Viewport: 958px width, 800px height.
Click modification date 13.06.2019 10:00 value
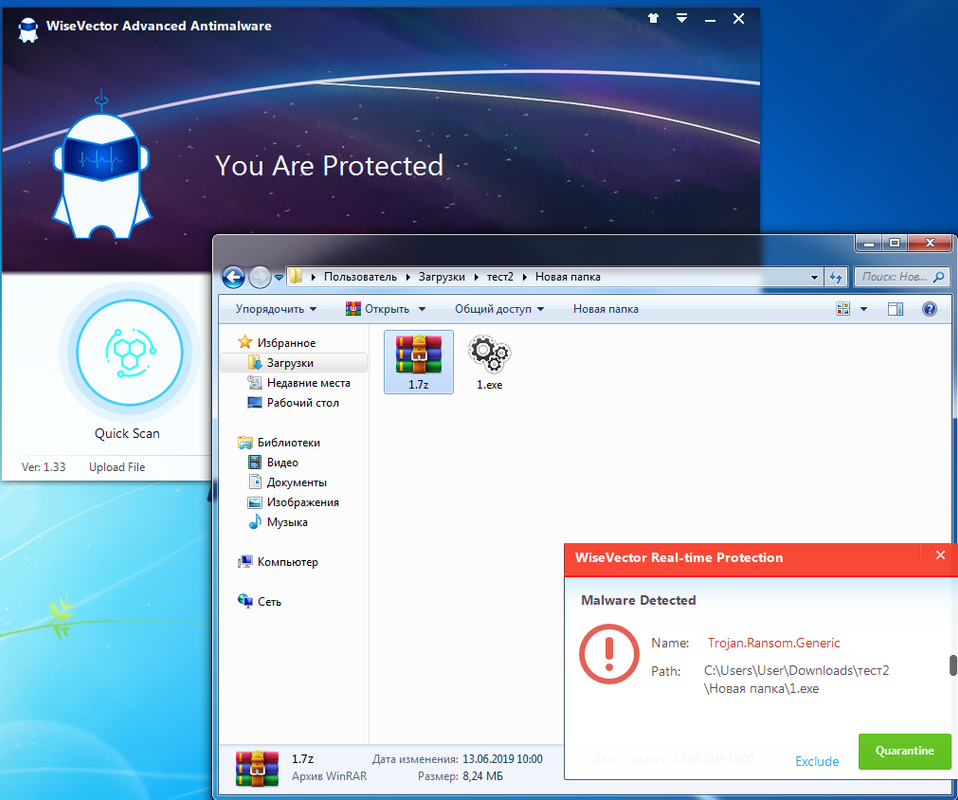(502, 759)
